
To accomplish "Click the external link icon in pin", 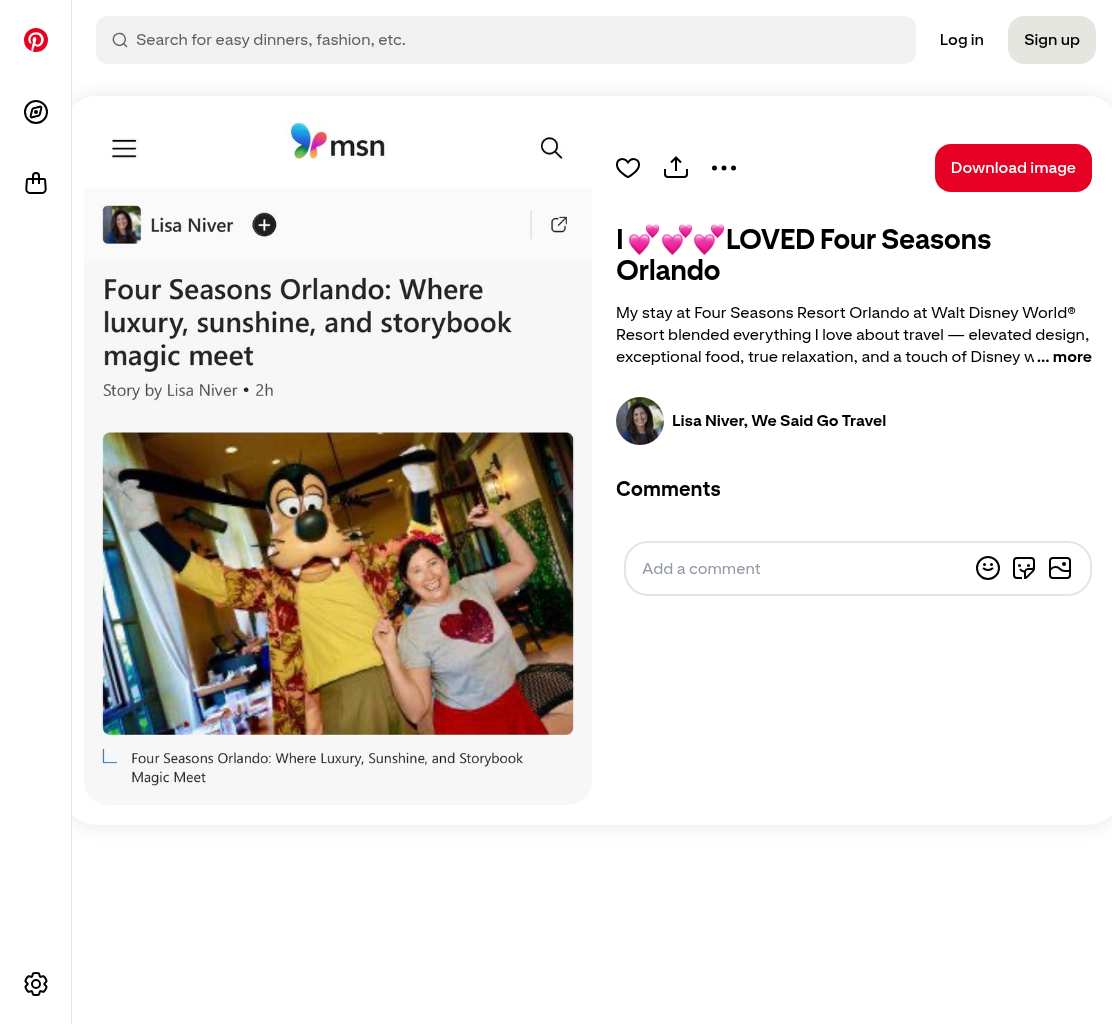I will coord(559,225).
